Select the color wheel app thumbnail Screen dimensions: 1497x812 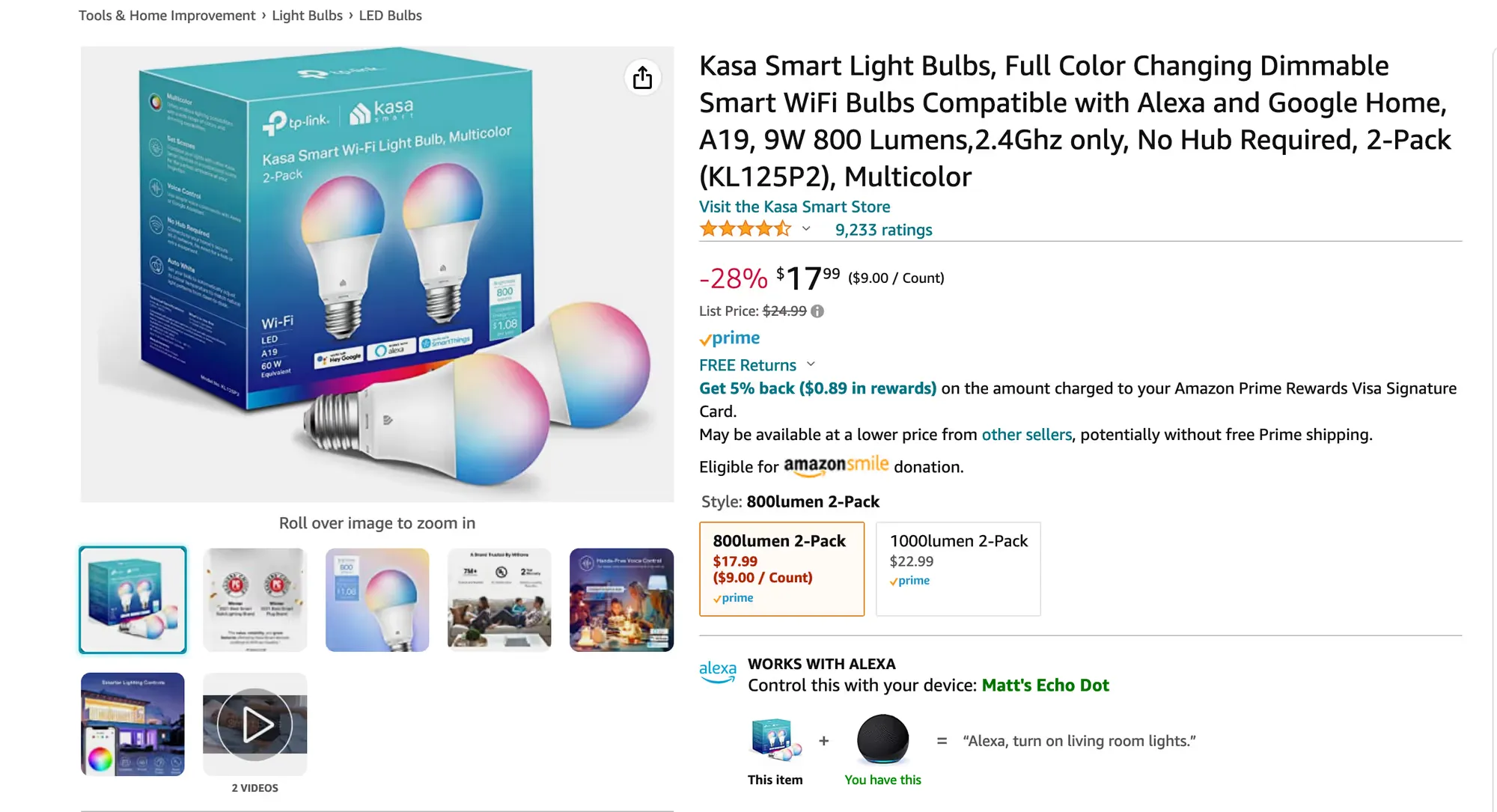click(x=132, y=724)
